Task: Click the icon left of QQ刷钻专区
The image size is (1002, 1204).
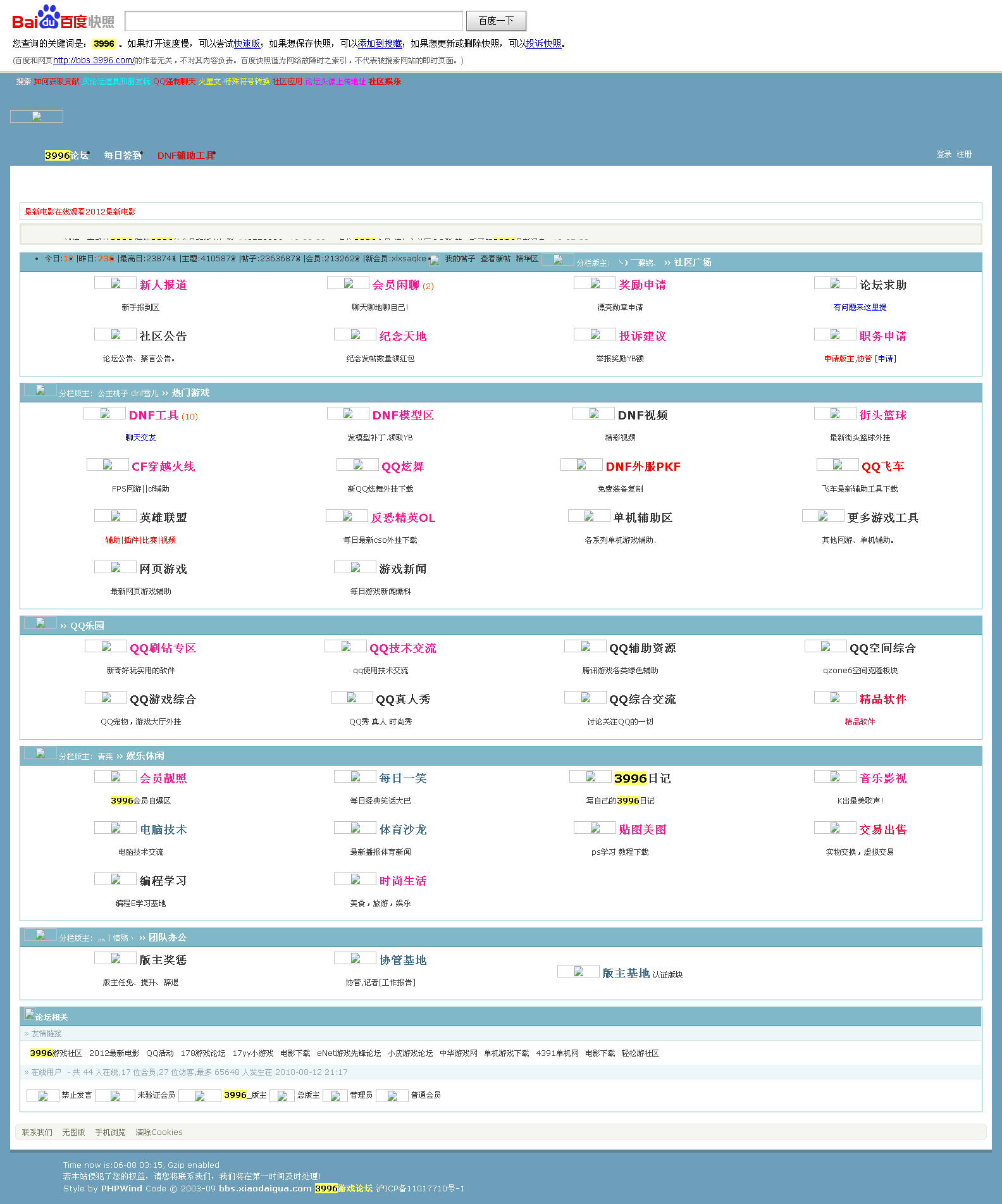Action: point(106,647)
